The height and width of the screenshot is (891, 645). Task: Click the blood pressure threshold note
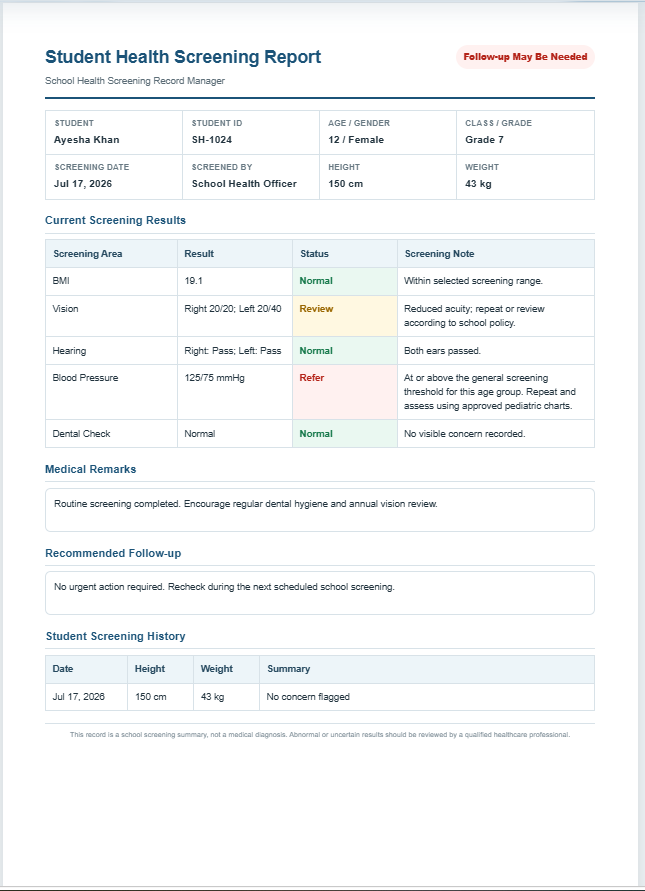tap(490, 392)
